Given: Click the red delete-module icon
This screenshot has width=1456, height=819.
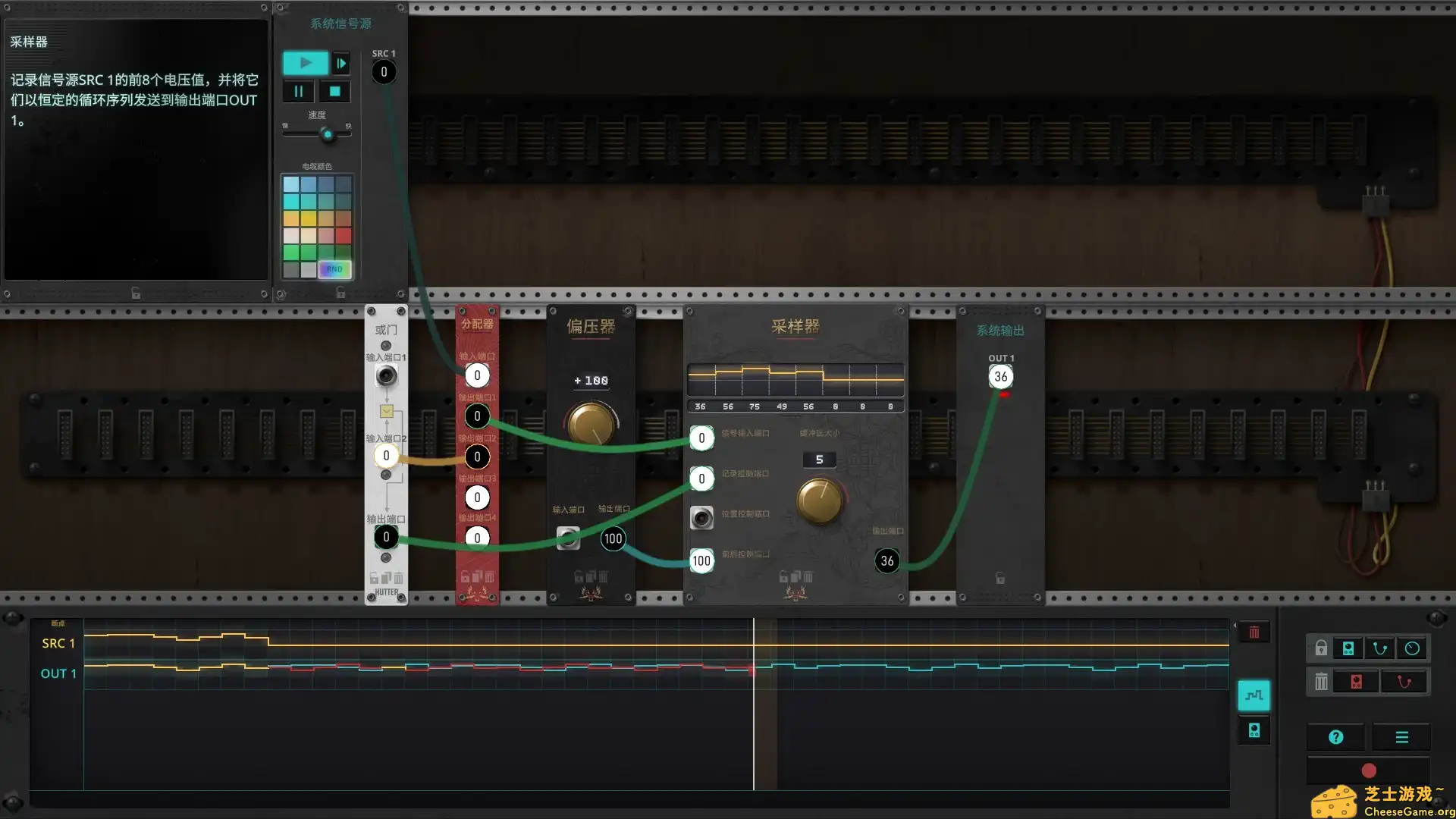Looking at the screenshot, I should pos(1357,682).
